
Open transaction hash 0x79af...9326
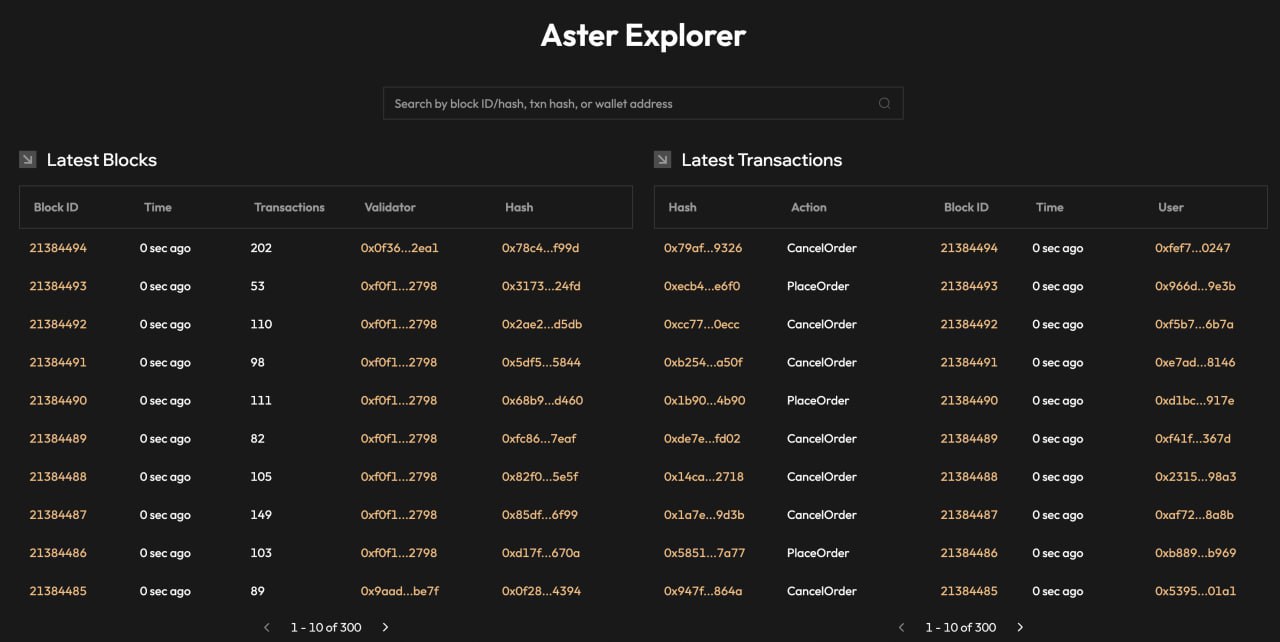(703, 248)
